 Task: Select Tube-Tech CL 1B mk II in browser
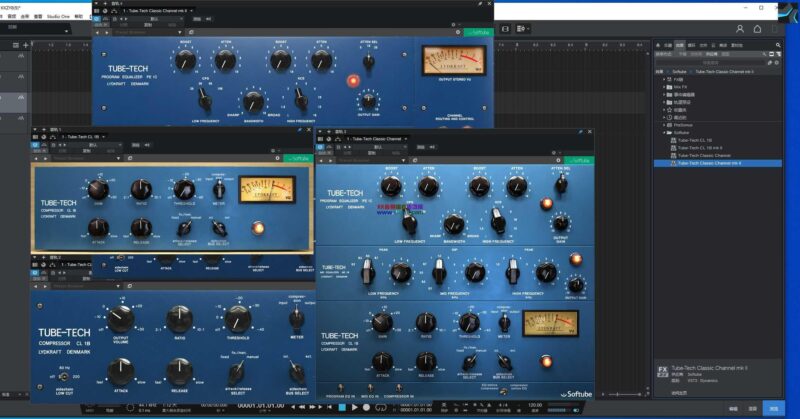[x=700, y=148]
